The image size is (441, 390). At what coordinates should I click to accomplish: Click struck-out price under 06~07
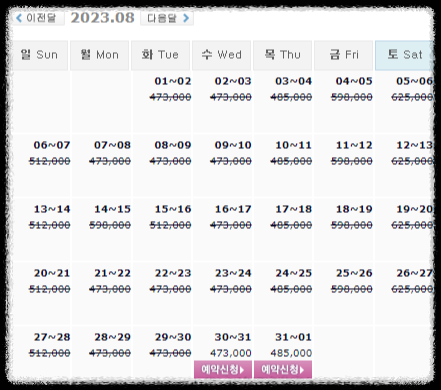tap(50, 161)
